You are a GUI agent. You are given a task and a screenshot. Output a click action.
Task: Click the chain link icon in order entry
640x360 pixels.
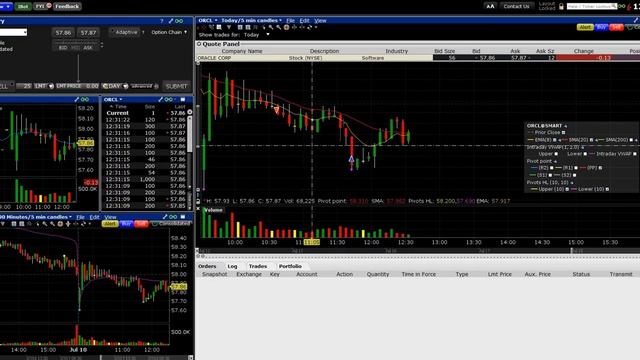[x=179, y=21]
